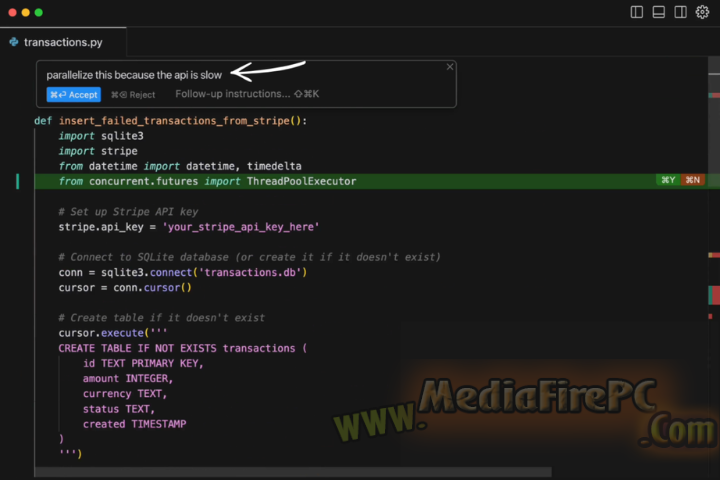The image size is (720, 480).
Task: Open Follow-up instructions field
Action: (x=247, y=94)
